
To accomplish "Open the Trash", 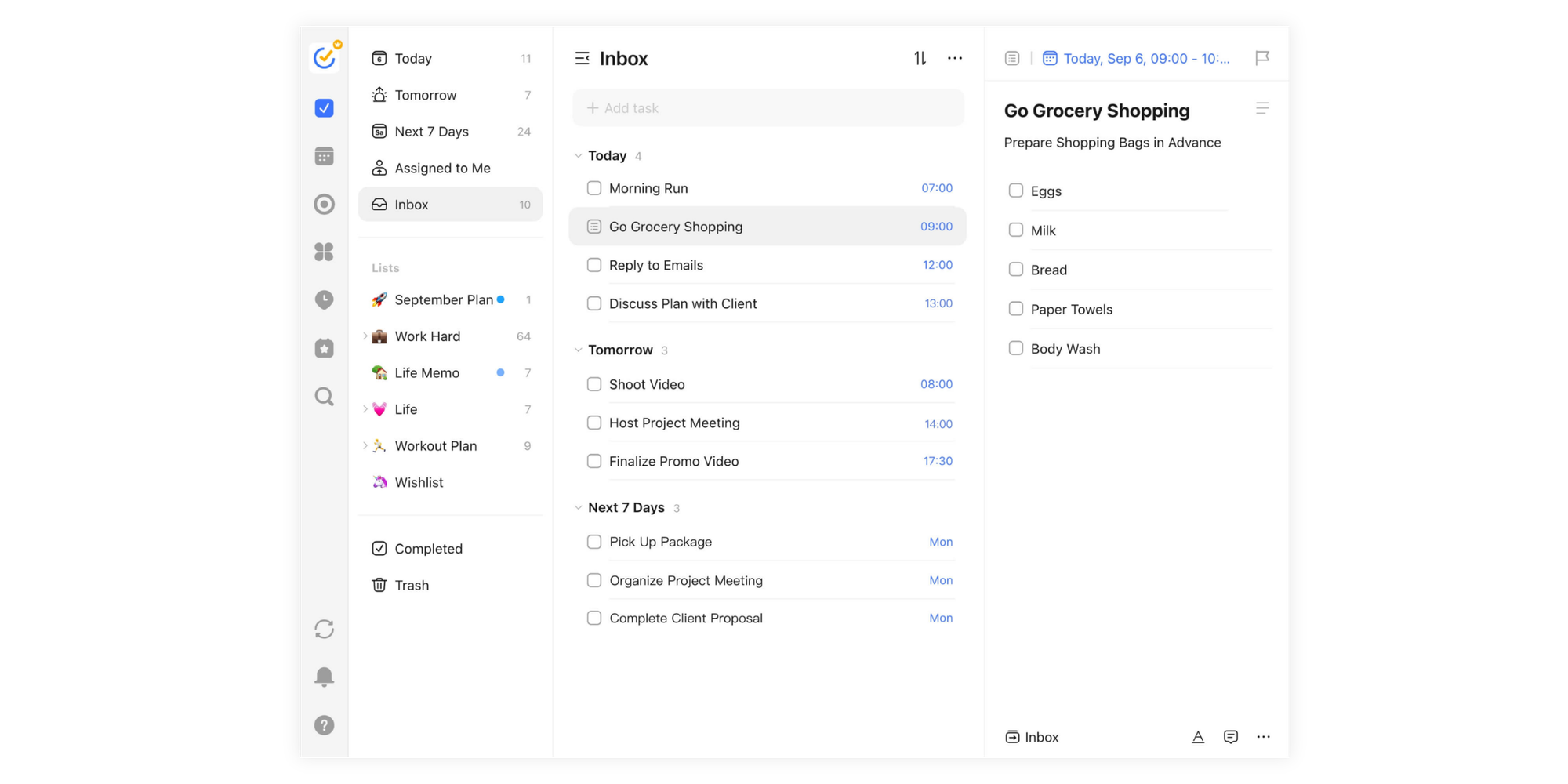I will pyautogui.click(x=451, y=585).
